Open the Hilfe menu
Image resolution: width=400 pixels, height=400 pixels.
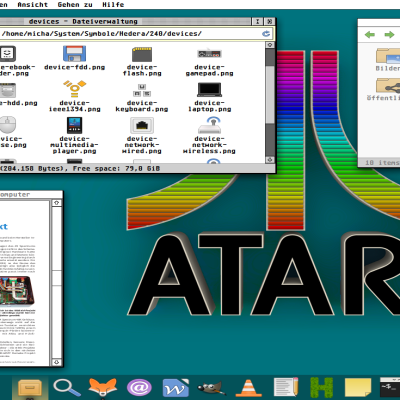113,5
